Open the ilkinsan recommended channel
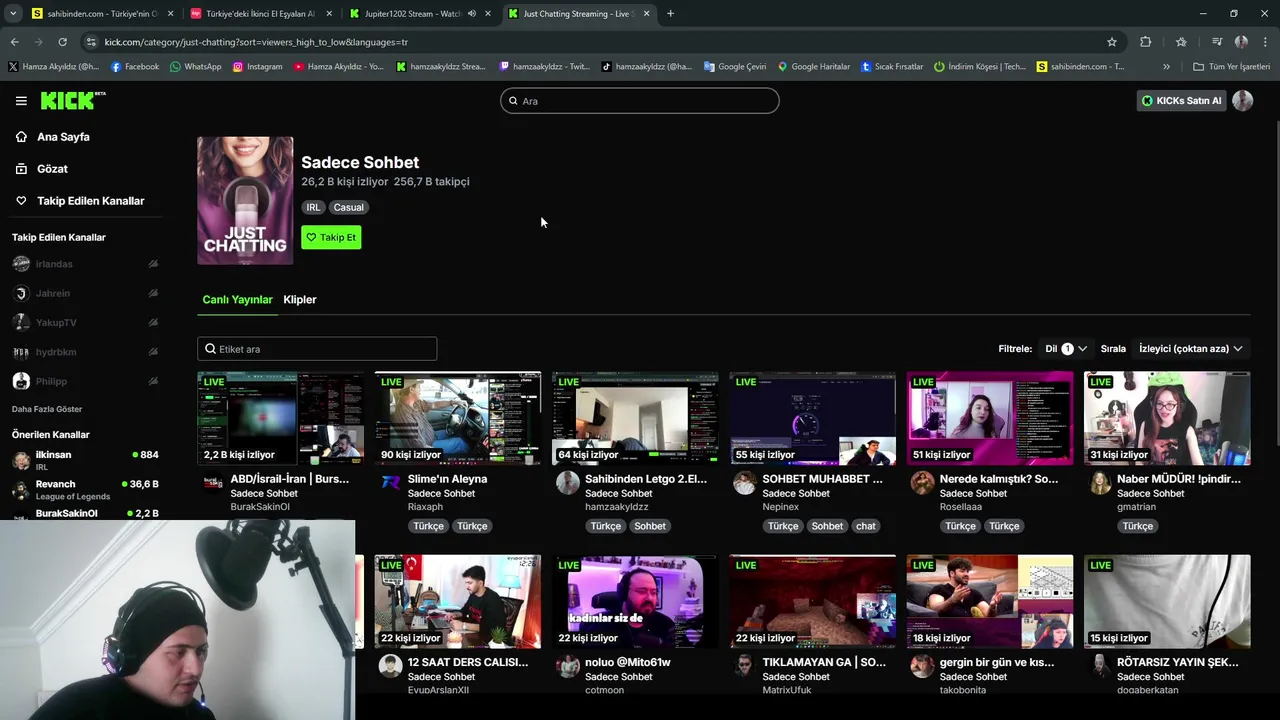 tap(85, 460)
